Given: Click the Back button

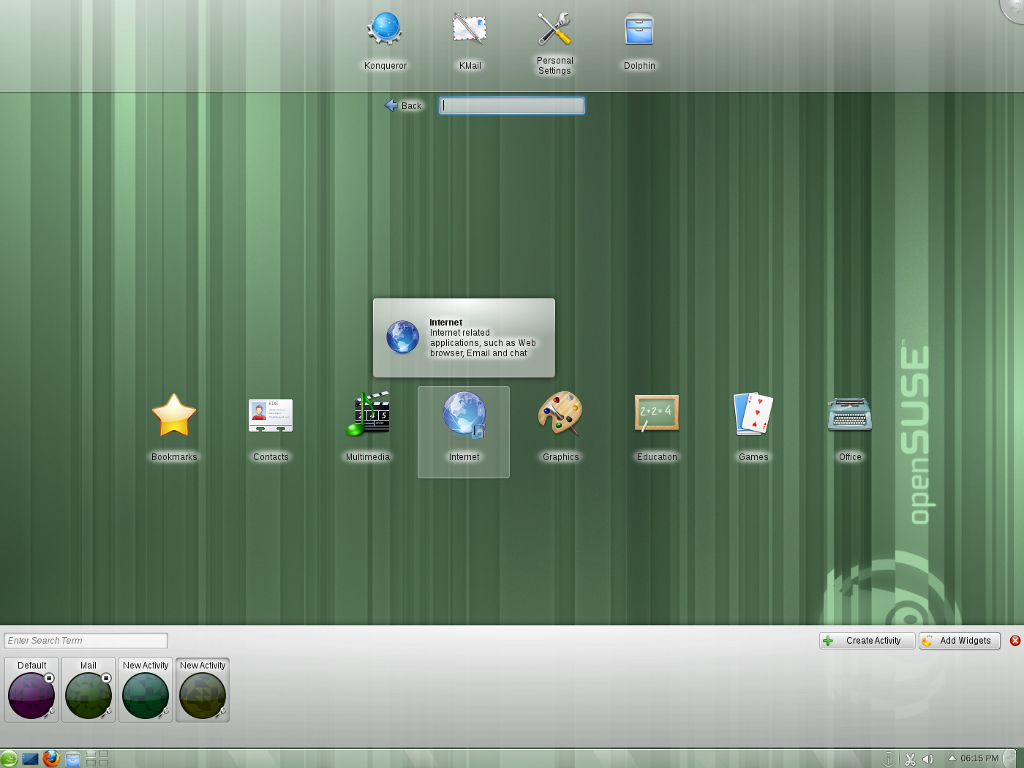Looking at the screenshot, I should coord(404,106).
